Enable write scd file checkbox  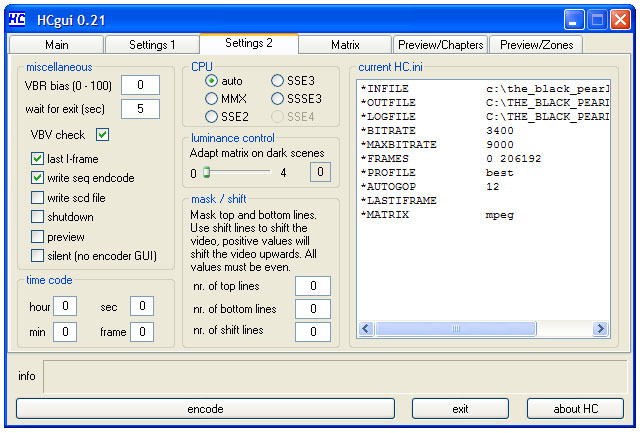click(x=38, y=198)
